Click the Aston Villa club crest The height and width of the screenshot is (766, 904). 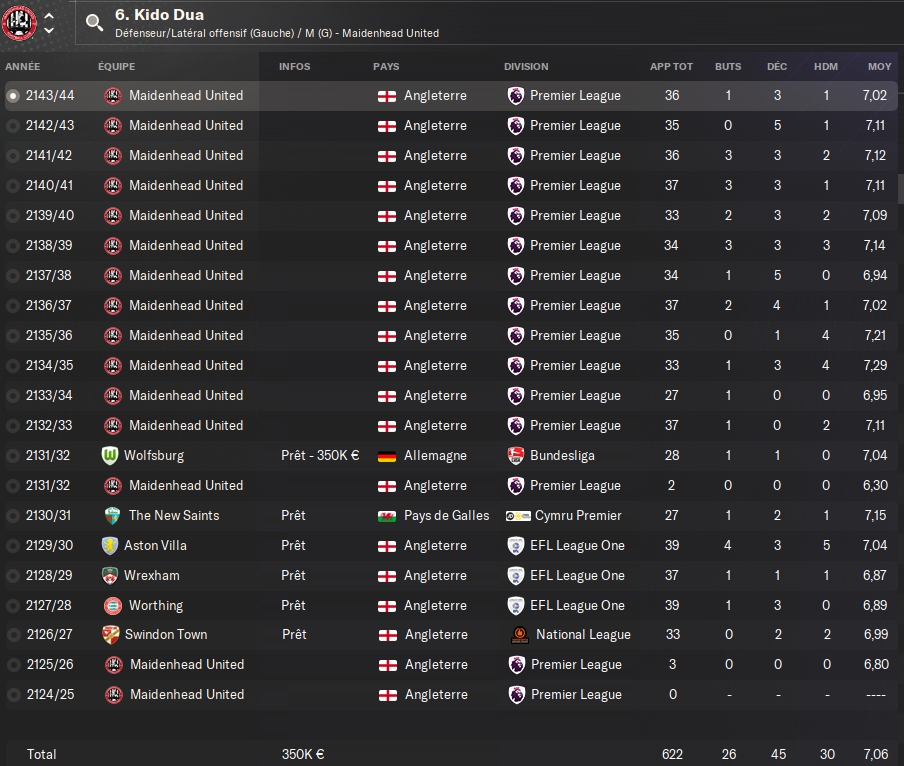(x=110, y=545)
